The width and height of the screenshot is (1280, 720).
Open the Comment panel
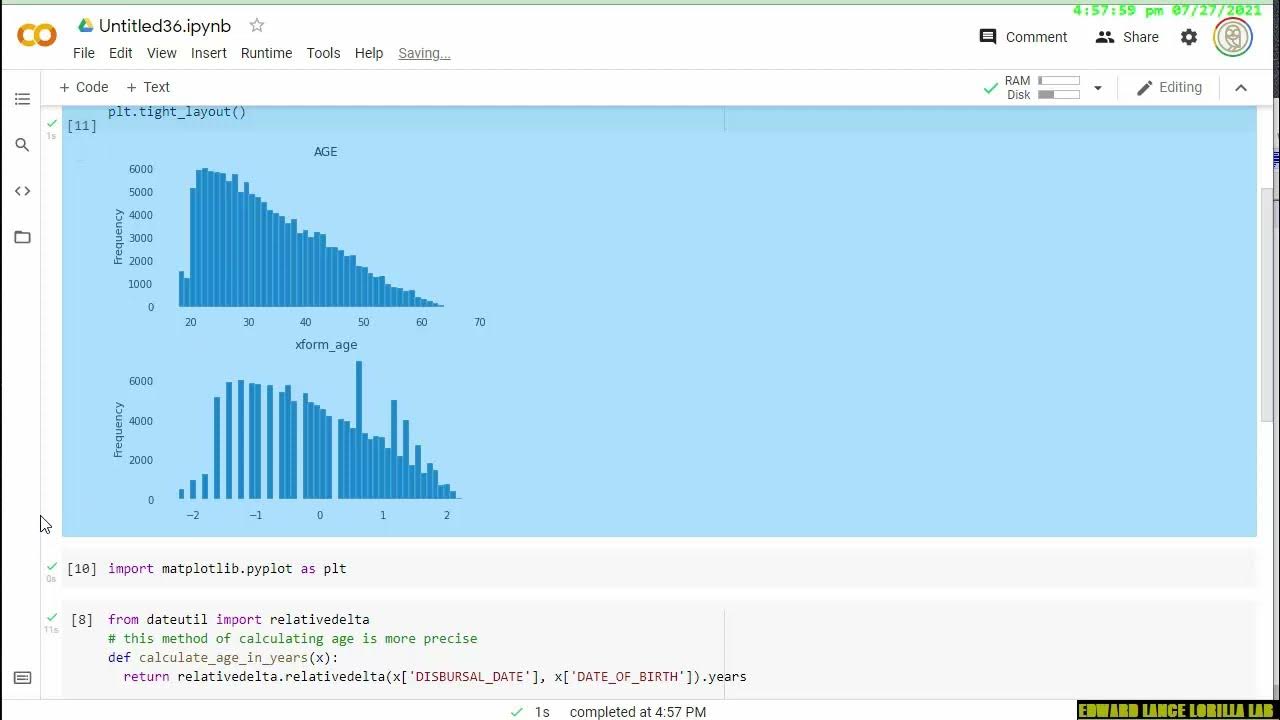tap(1023, 37)
